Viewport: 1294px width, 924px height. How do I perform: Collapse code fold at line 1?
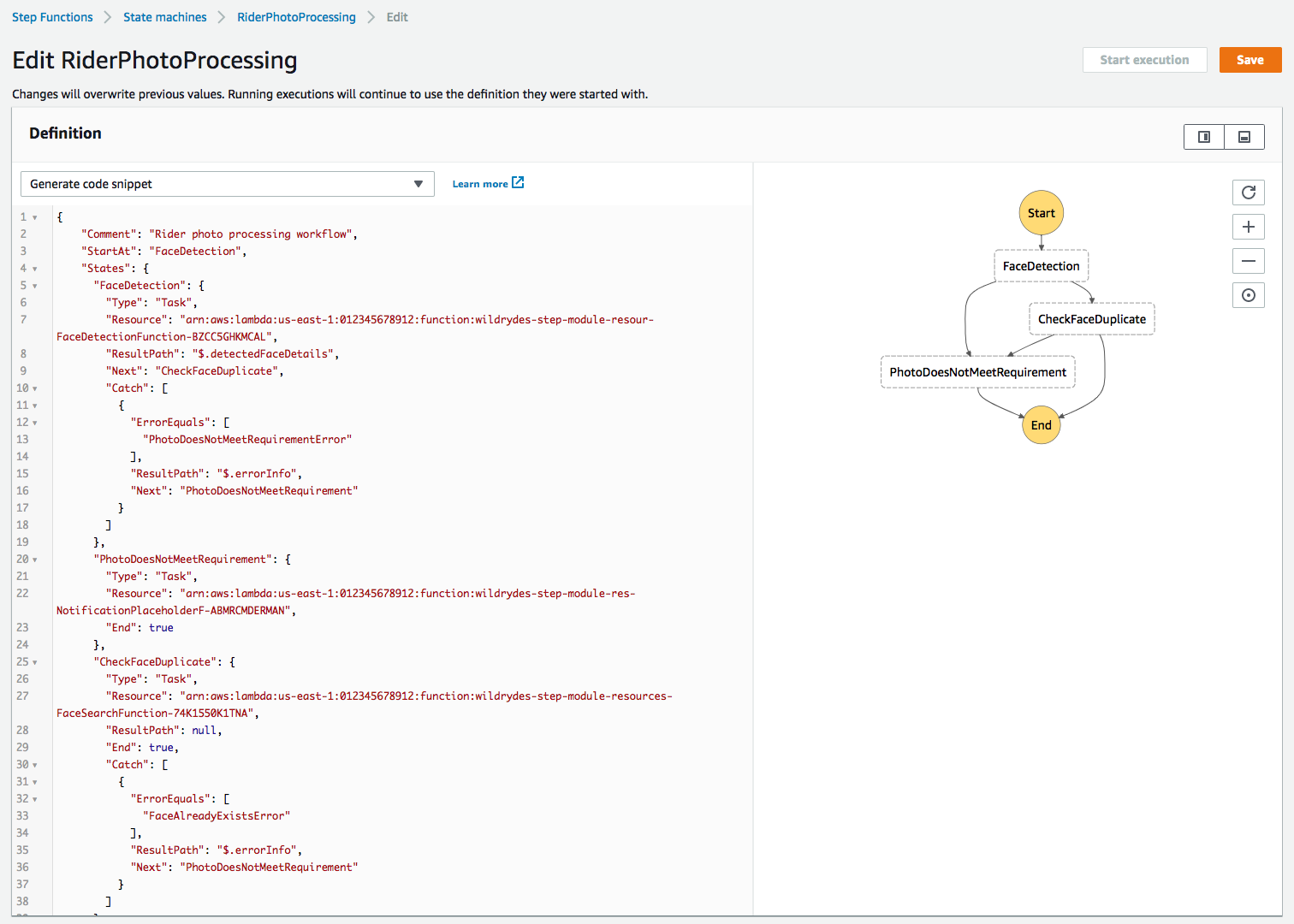tap(35, 217)
